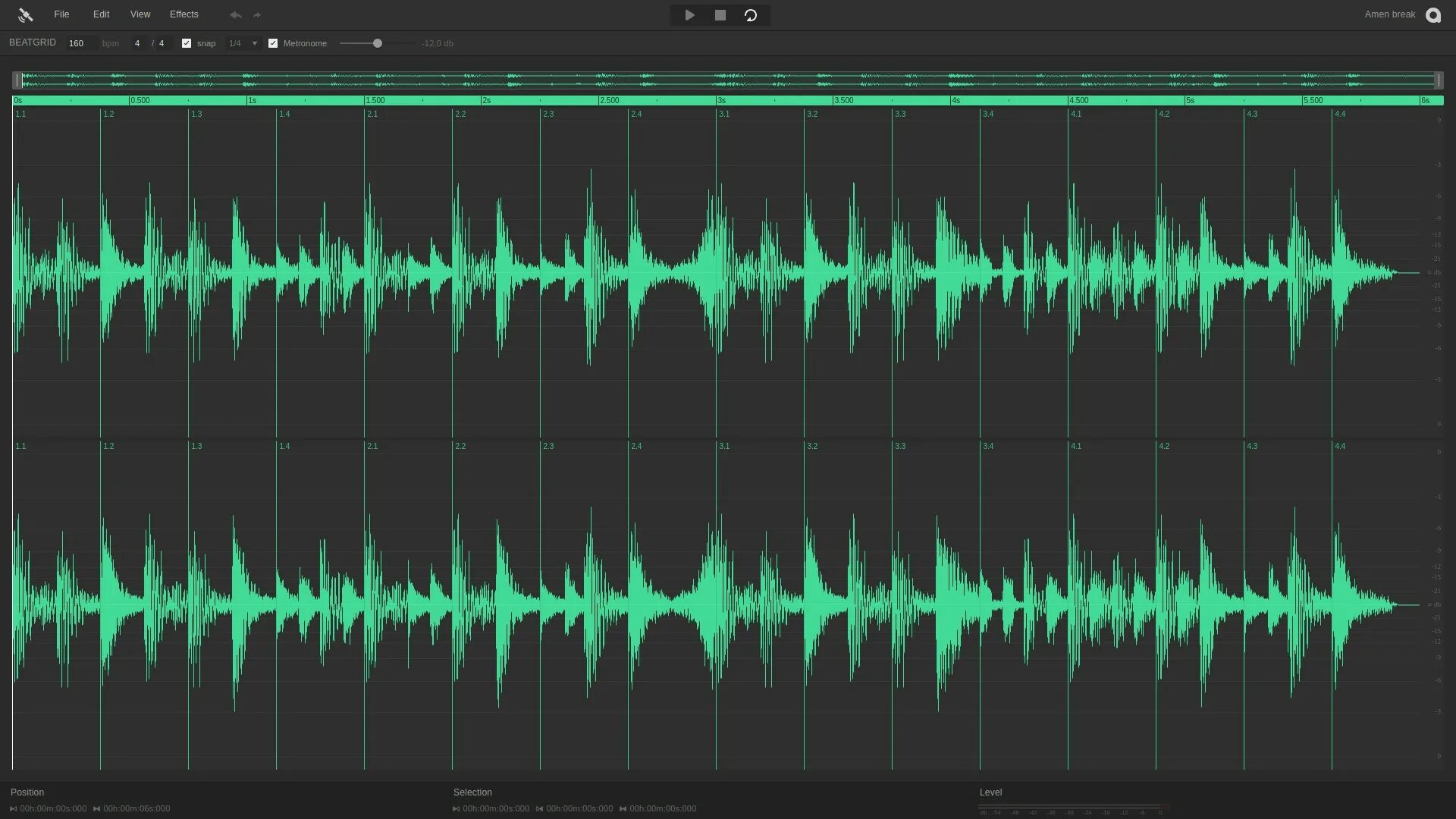
Task: Click the left overview range handle
Action: pyautogui.click(x=17, y=80)
